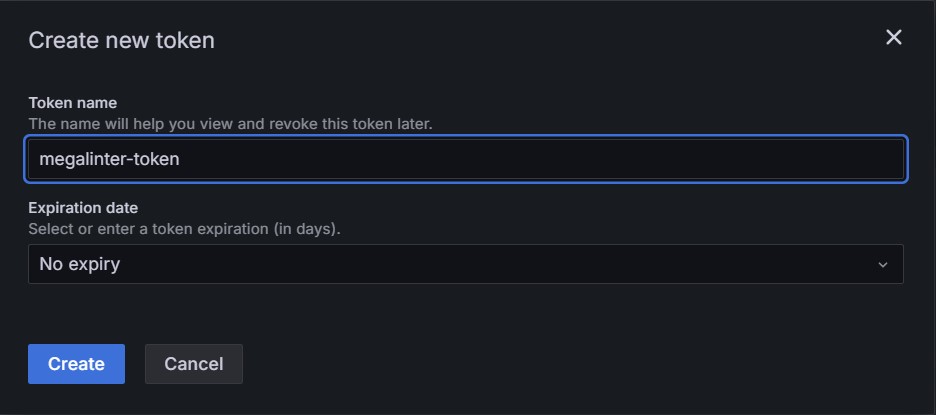Click the chevron arrow in expiry dropdown
Screen dimensions: 936x415
pos(882,265)
